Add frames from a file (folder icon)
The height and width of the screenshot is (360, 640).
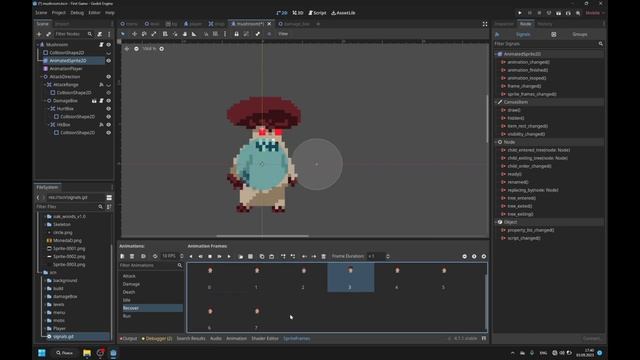tap(240, 256)
